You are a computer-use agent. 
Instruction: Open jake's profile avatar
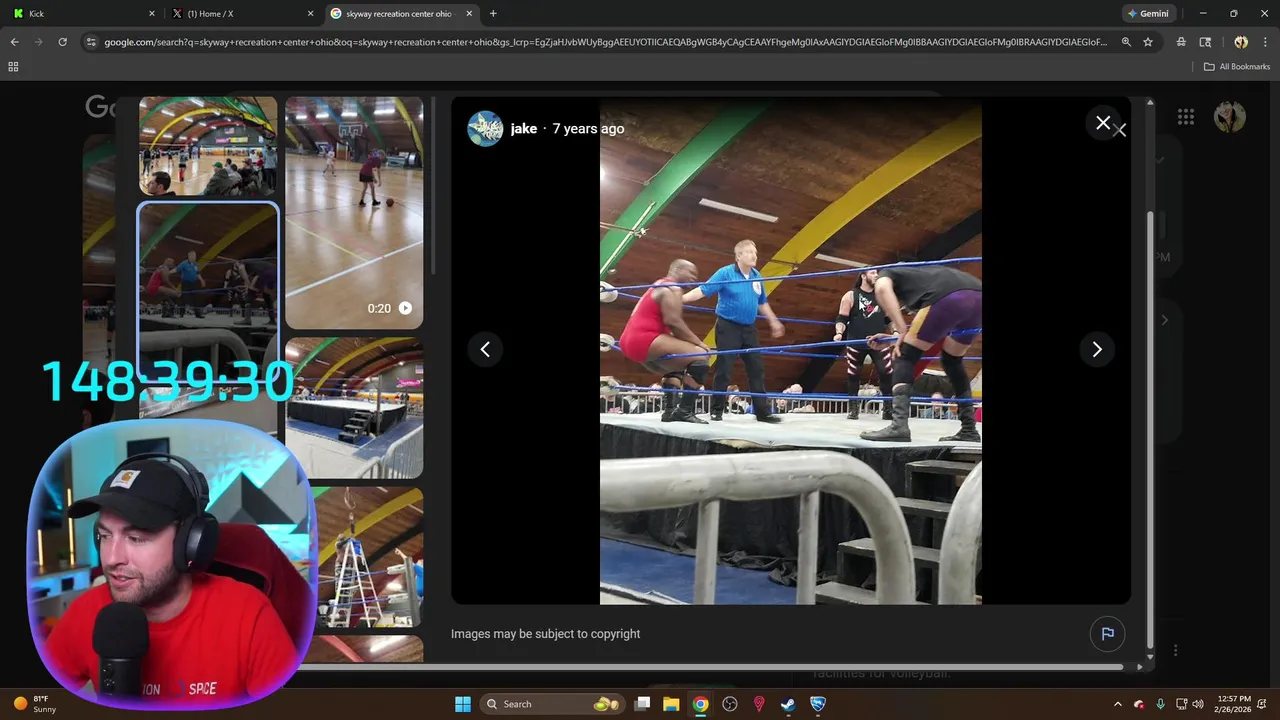[485, 129]
